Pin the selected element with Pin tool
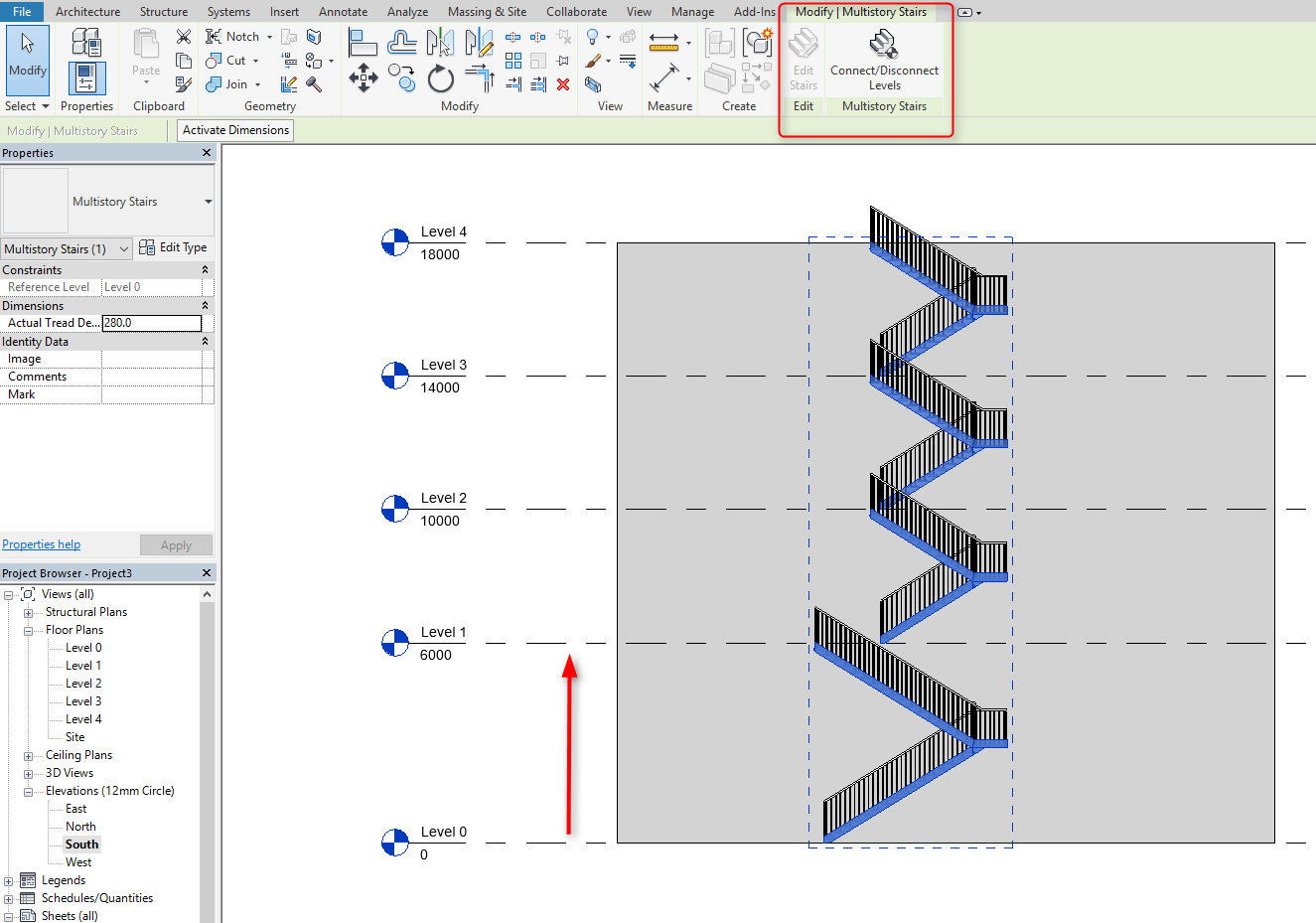 pos(563,61)
